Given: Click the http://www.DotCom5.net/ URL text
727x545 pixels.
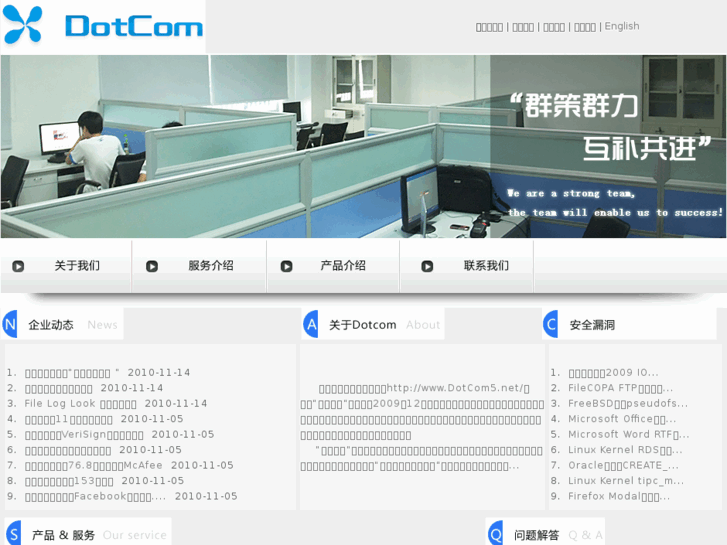Looking at the screenshot, I should 455,388.
